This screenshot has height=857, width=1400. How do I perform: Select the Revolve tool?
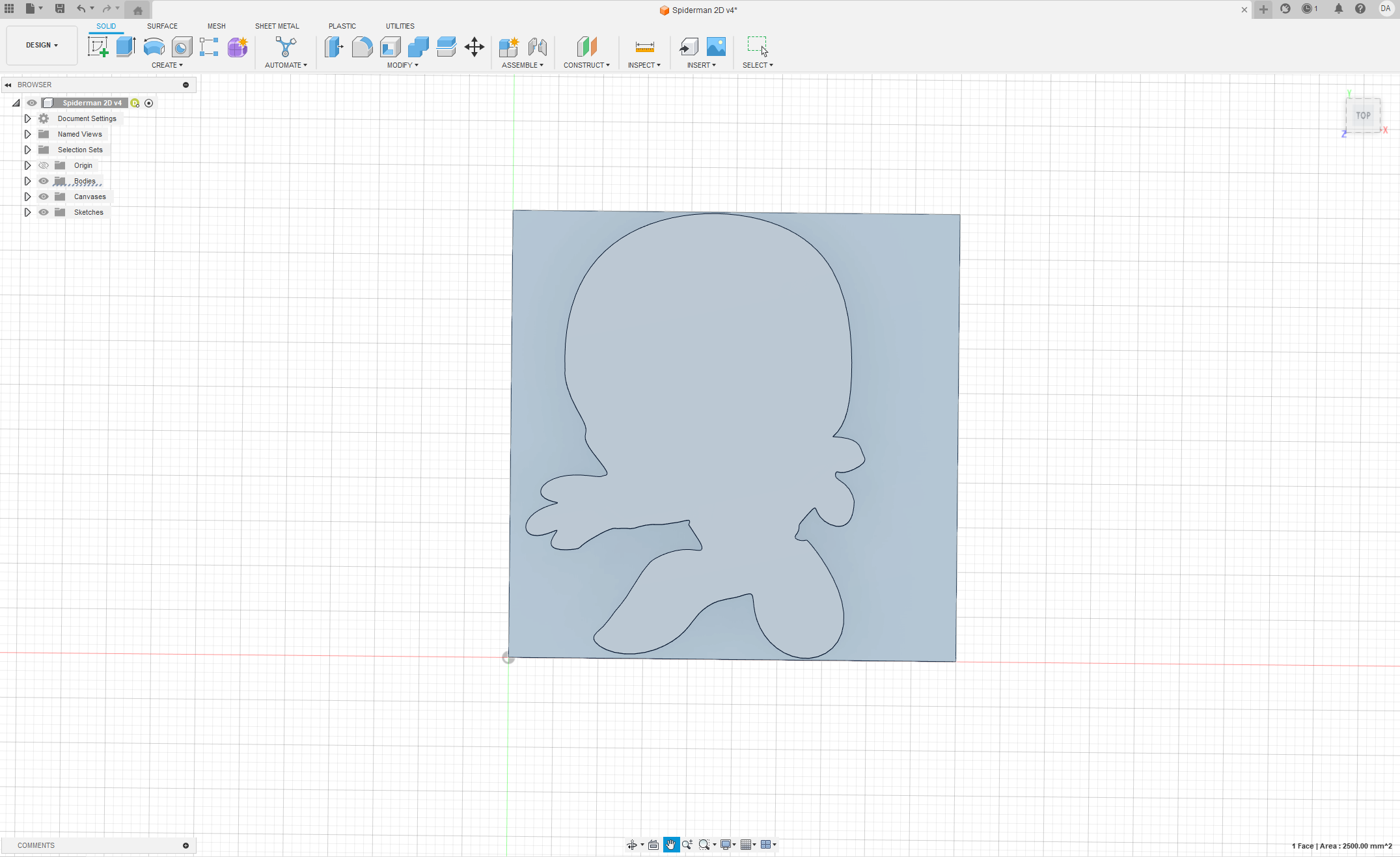tap(154, 47)
